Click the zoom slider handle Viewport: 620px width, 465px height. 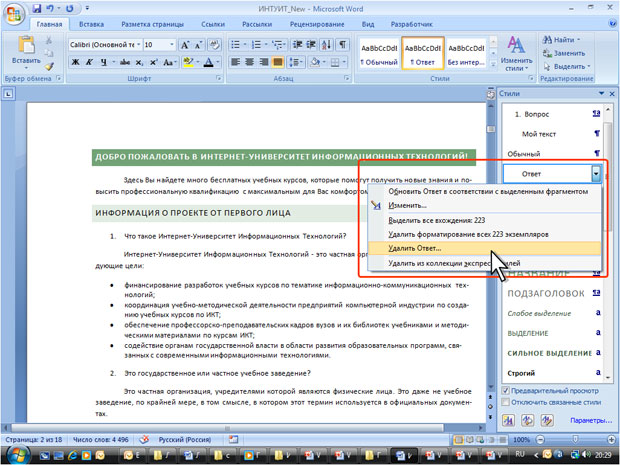(575, 439)
